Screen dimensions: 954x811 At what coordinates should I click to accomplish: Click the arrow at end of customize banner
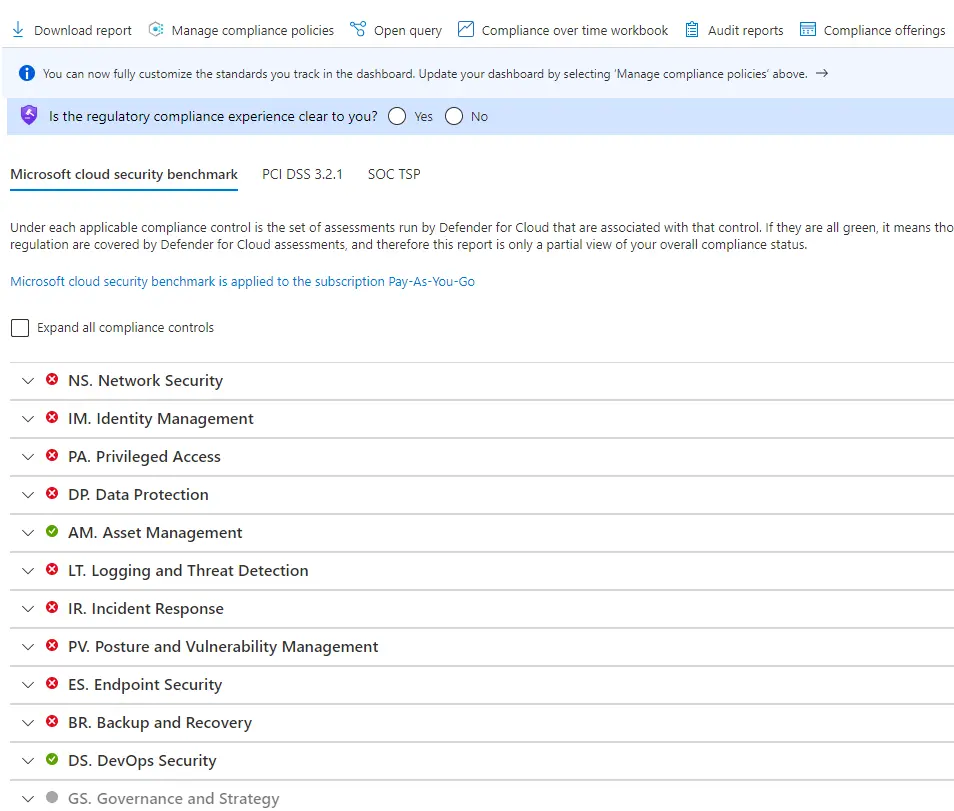[822, 73]
